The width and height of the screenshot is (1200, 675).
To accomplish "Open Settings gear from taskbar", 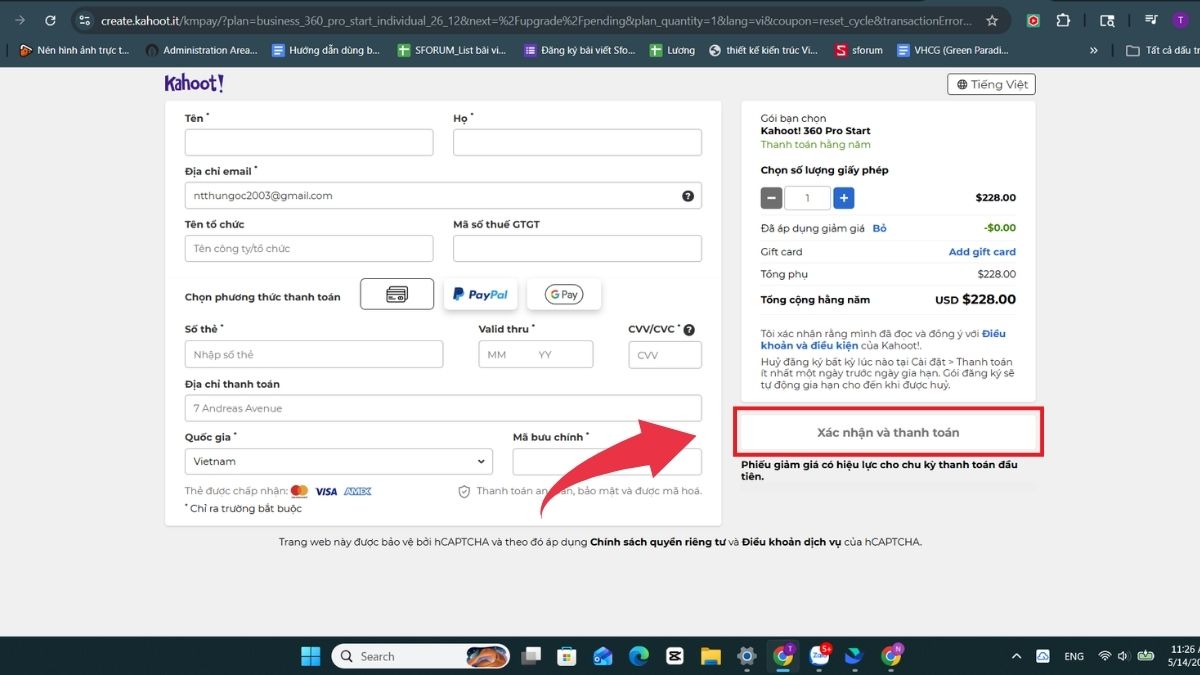I will click(x=746, y=656).
